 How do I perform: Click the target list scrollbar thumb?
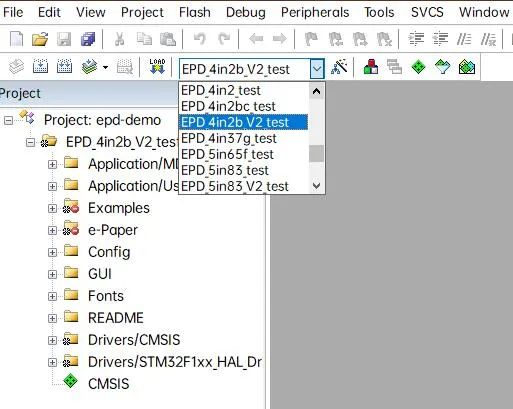[x=316, y=154]
